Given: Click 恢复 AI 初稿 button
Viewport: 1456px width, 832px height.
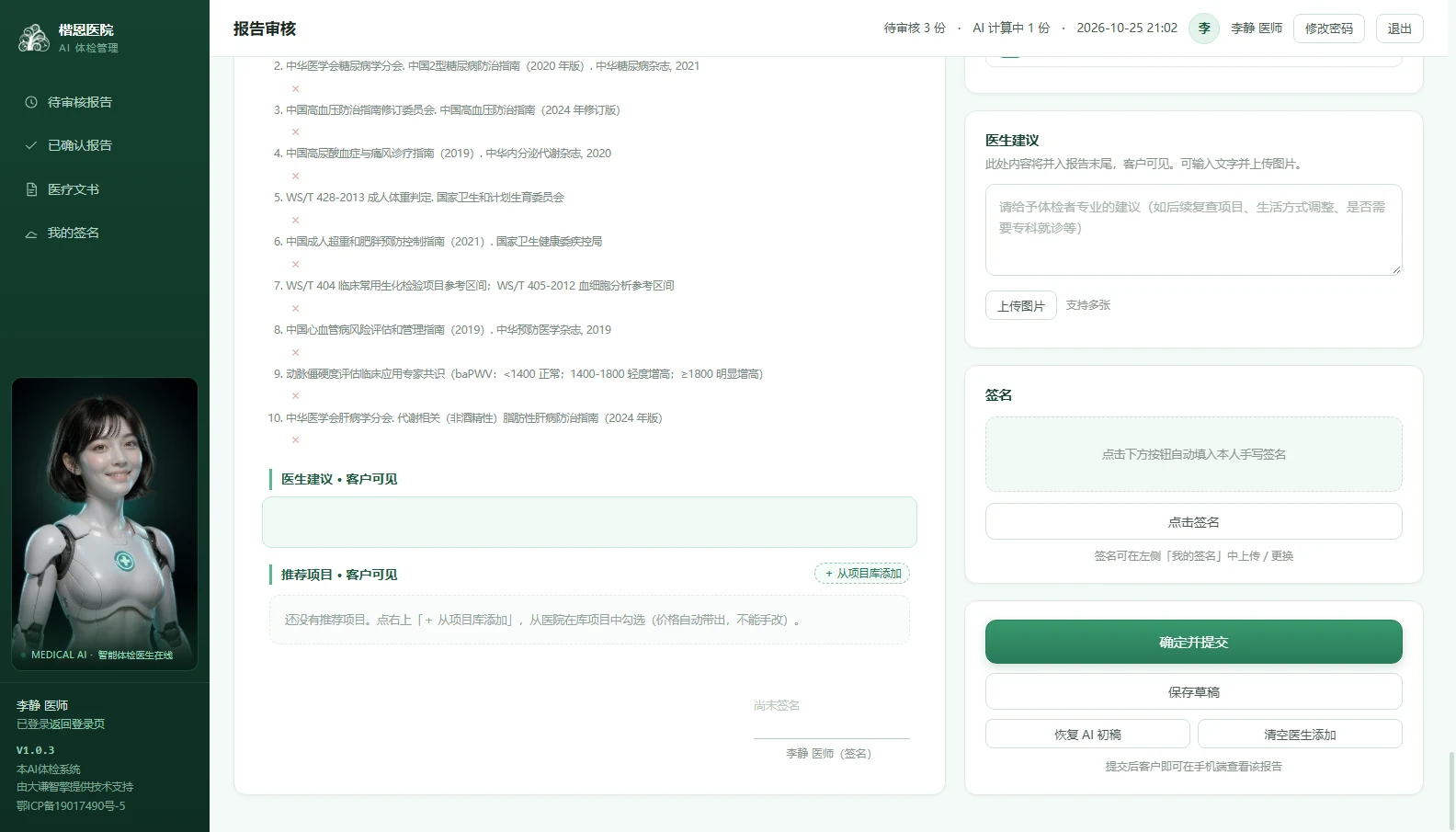Looking at the screenshot, I should coord(1087,734).
